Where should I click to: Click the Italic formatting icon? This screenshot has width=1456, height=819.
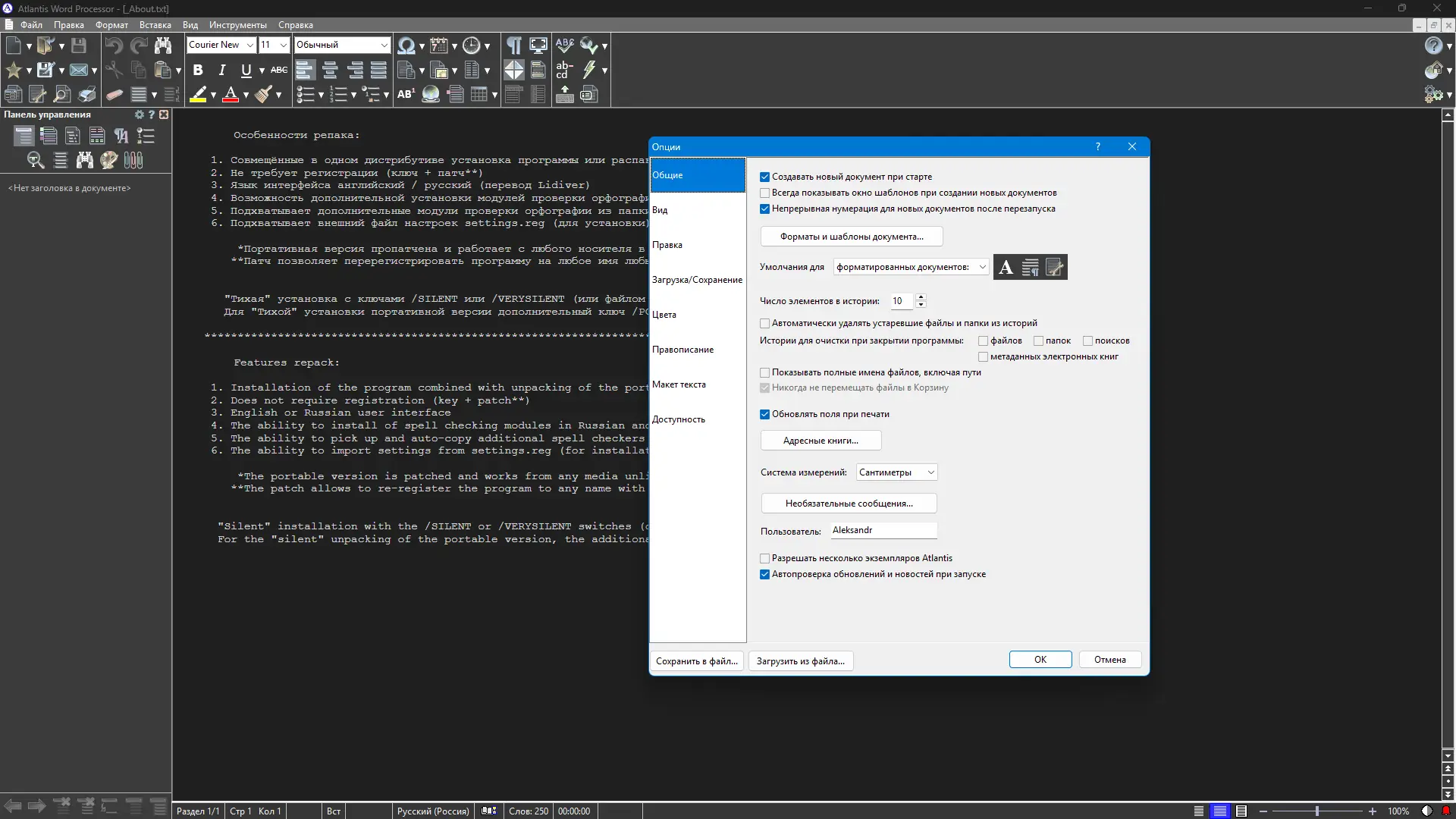click(x=221, y=71)
